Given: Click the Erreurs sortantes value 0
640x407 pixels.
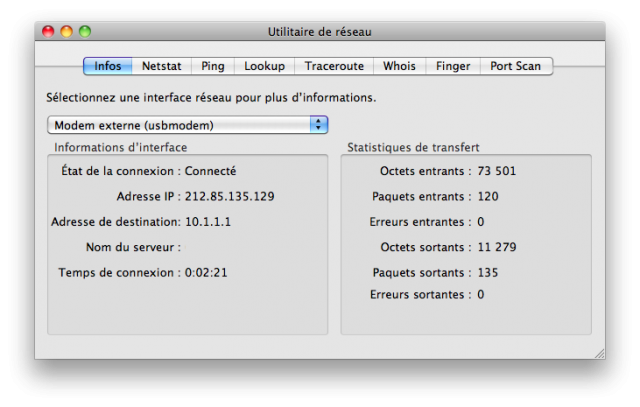Looking at the screenshot, I should point(481,294).
